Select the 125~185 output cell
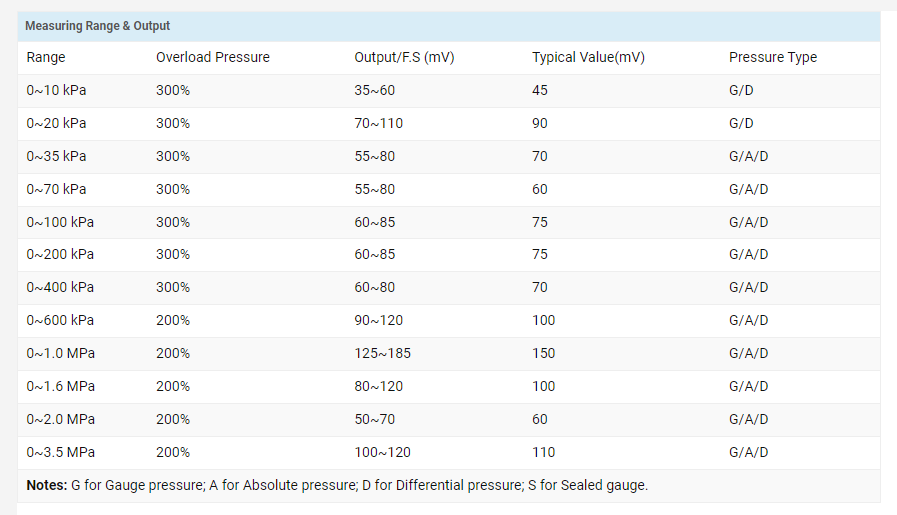This screenshot has height=515, width=897. 382,353
